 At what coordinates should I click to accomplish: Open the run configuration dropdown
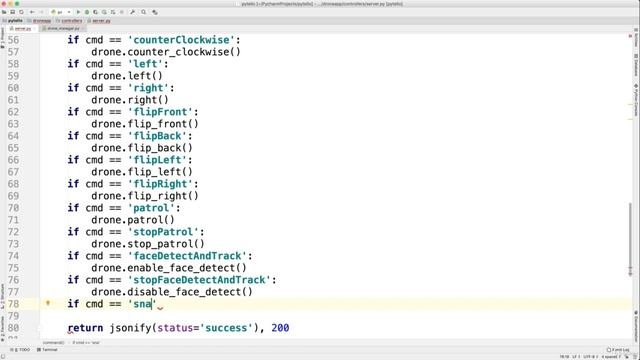pos(60,12)
